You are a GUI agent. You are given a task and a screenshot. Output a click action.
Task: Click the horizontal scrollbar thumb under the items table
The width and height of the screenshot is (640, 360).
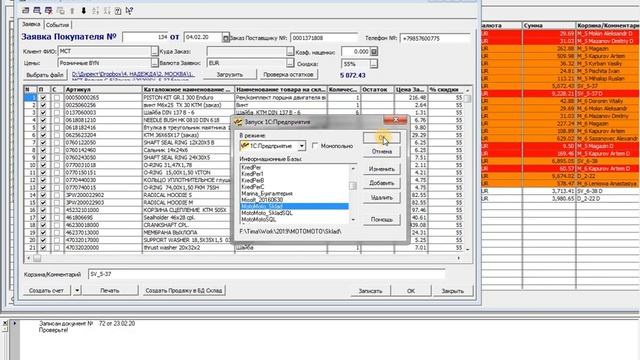(x=37, y=258)
